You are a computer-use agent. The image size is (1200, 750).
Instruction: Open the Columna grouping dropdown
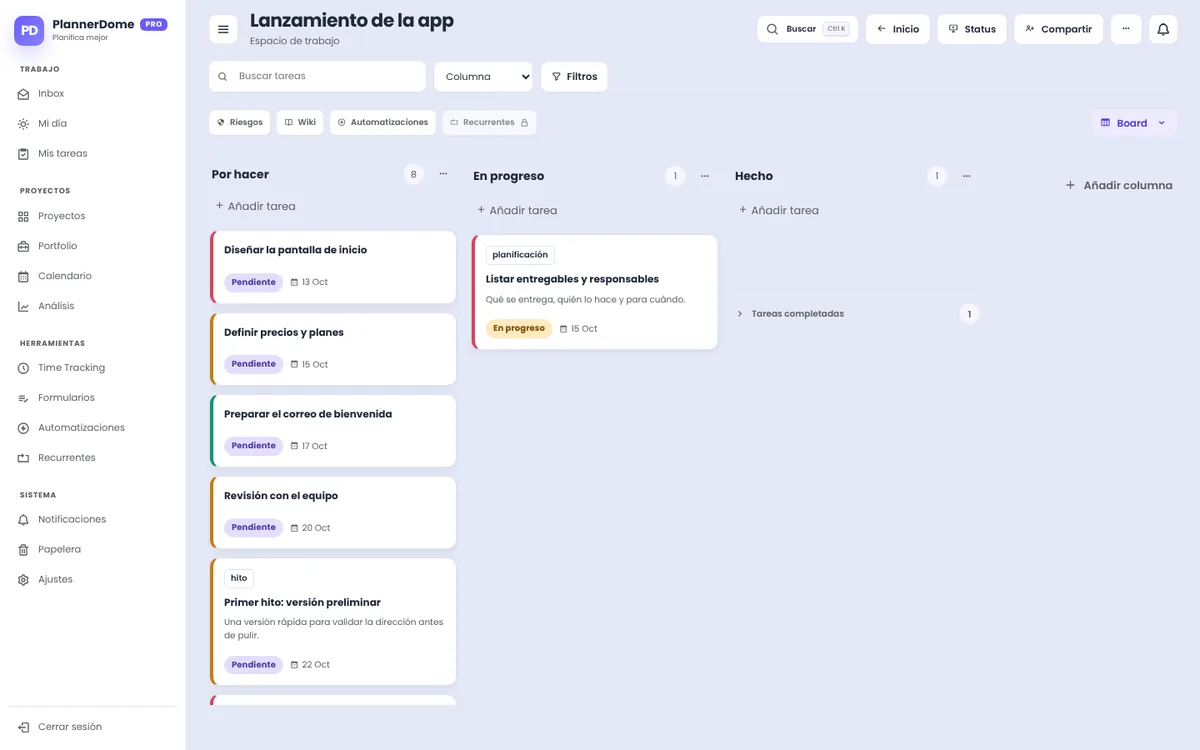[483, 76]
